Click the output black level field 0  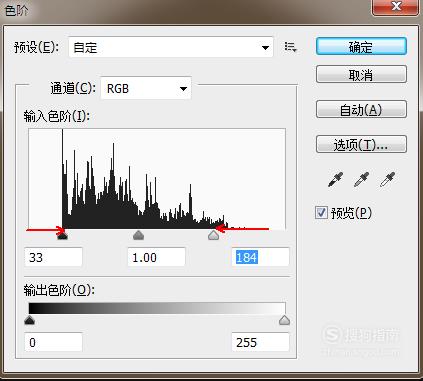[x=53, y=342]
